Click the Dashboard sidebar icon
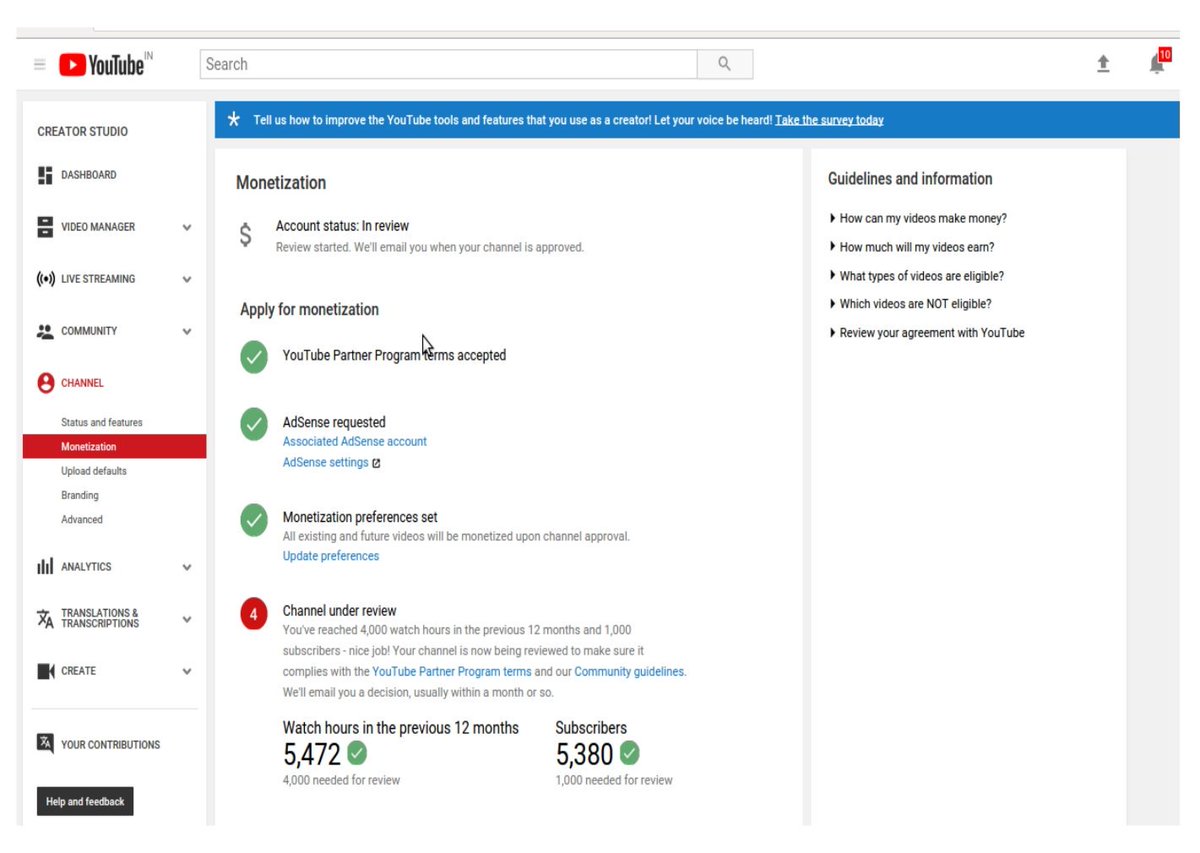 click(45, 175)
